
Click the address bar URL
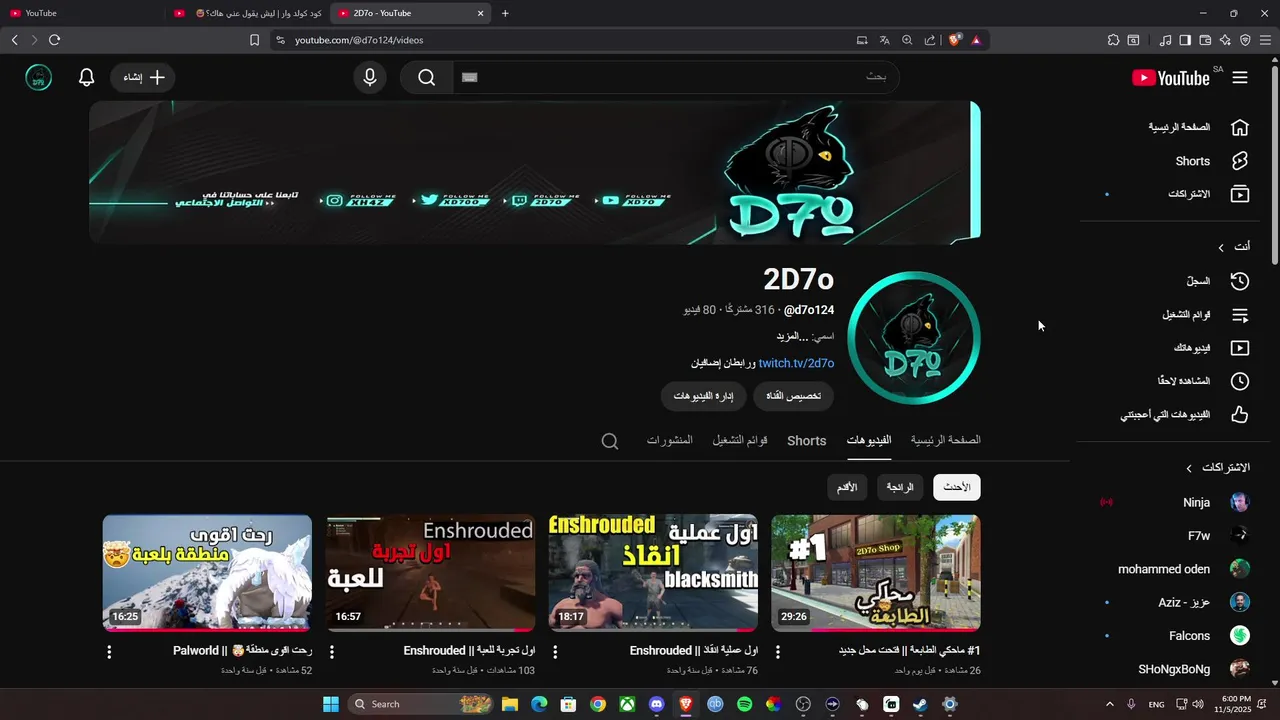pos(359,40)
